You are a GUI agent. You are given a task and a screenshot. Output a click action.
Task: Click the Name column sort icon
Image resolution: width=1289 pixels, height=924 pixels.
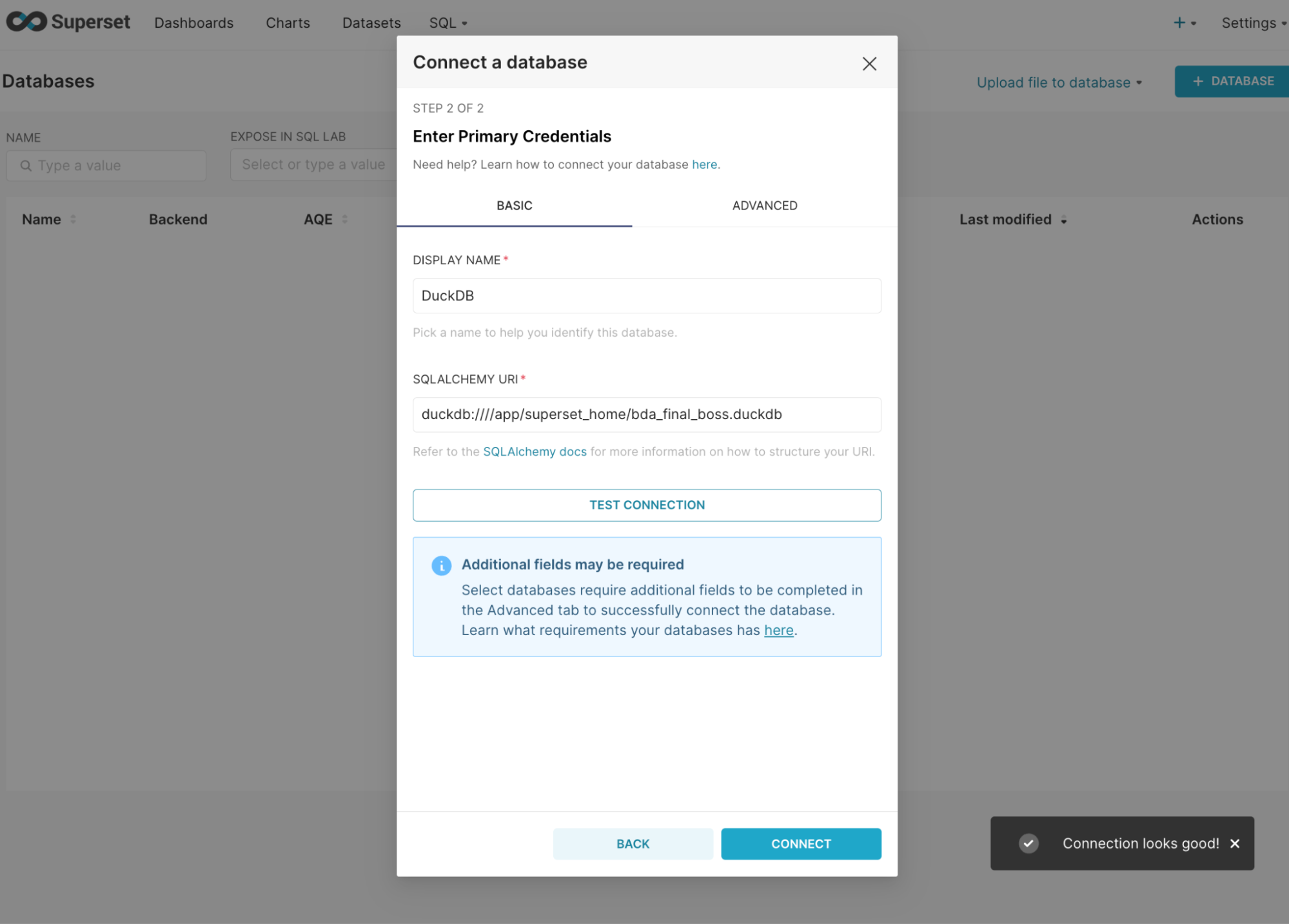pos(73,219)
